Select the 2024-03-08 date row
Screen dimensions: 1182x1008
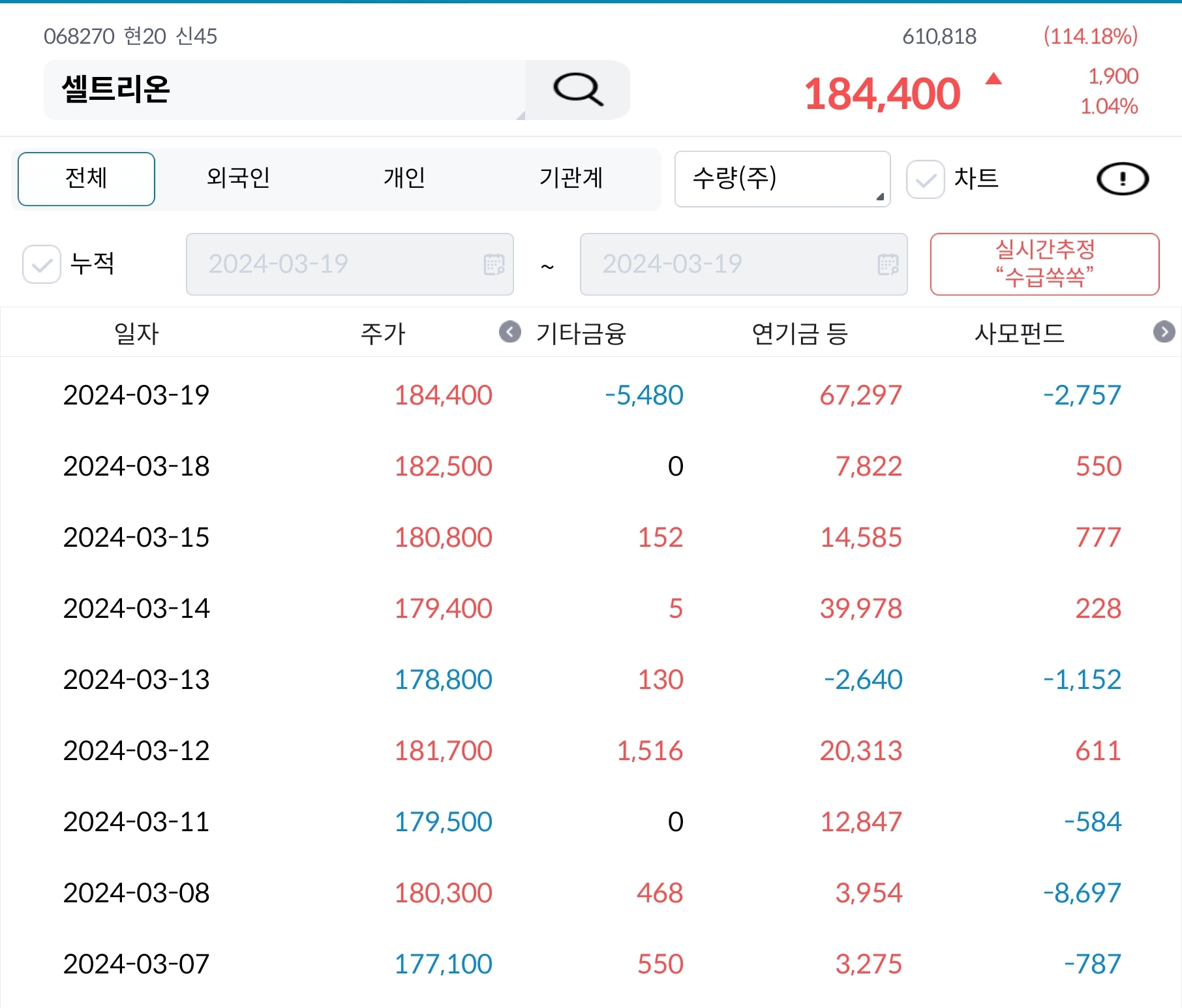591,893
